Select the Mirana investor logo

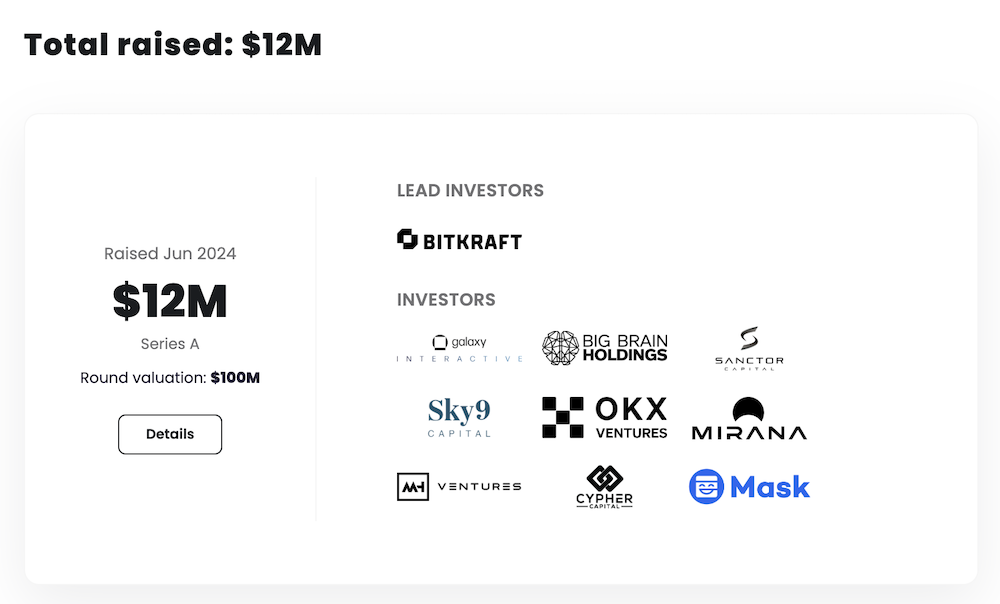tap(749, 419)
